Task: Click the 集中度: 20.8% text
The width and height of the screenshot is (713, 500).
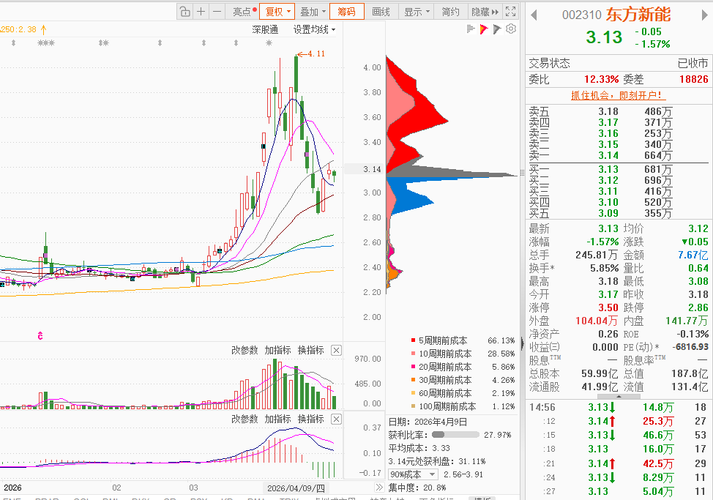Action: (417, 488)
